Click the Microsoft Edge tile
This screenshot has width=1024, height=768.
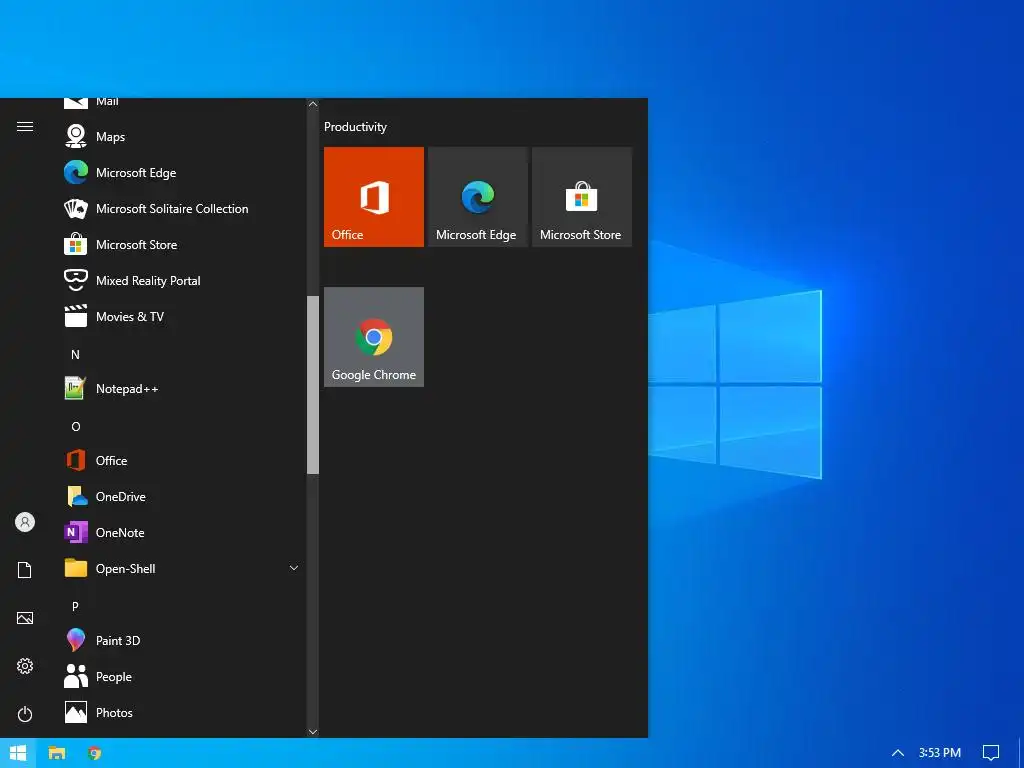point(477,197)
